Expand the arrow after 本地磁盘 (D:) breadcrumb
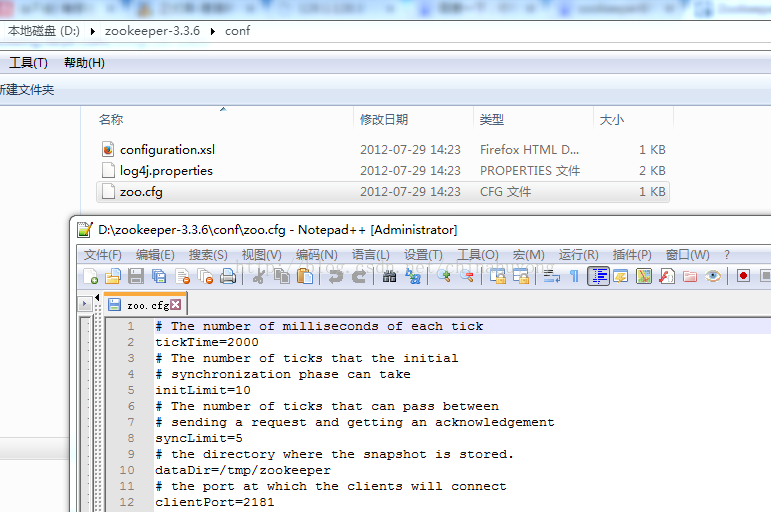Viewport: 771px width, 512px height. (92, 31)
